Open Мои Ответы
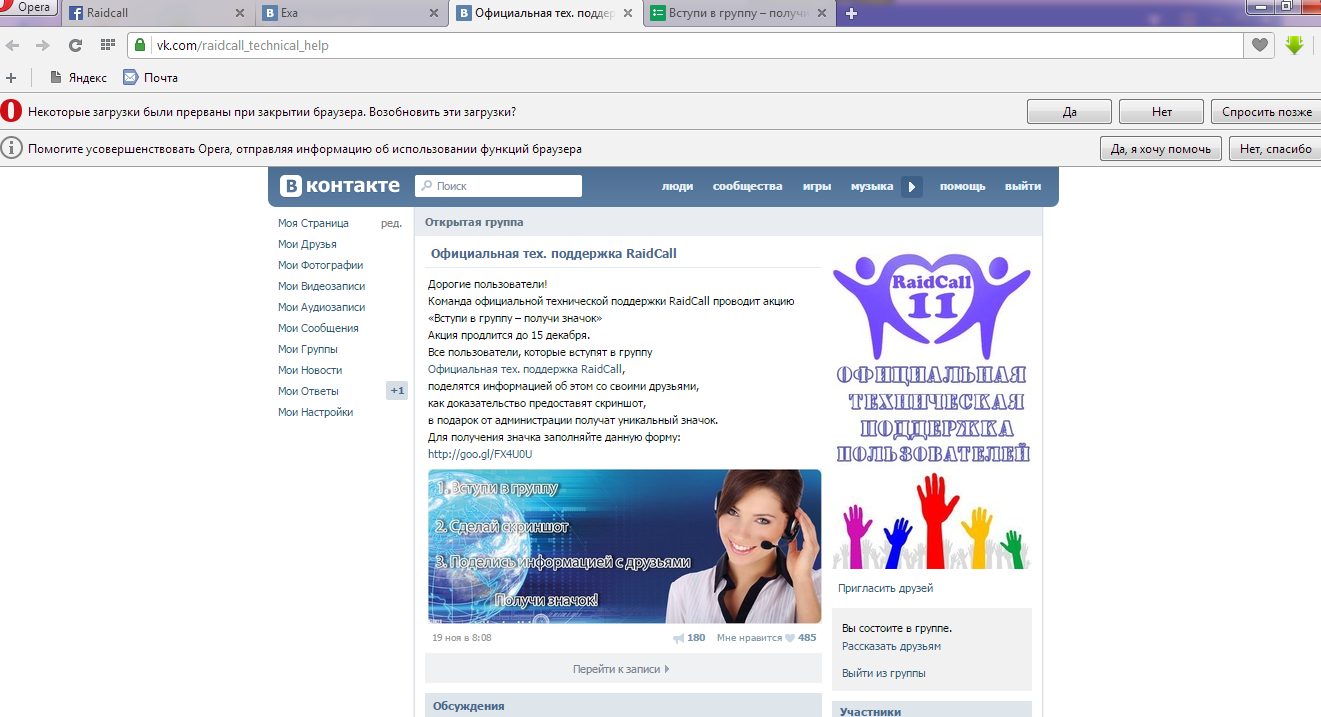The width and height of the screenshot is (1321, 717). (x=308, y=391)
